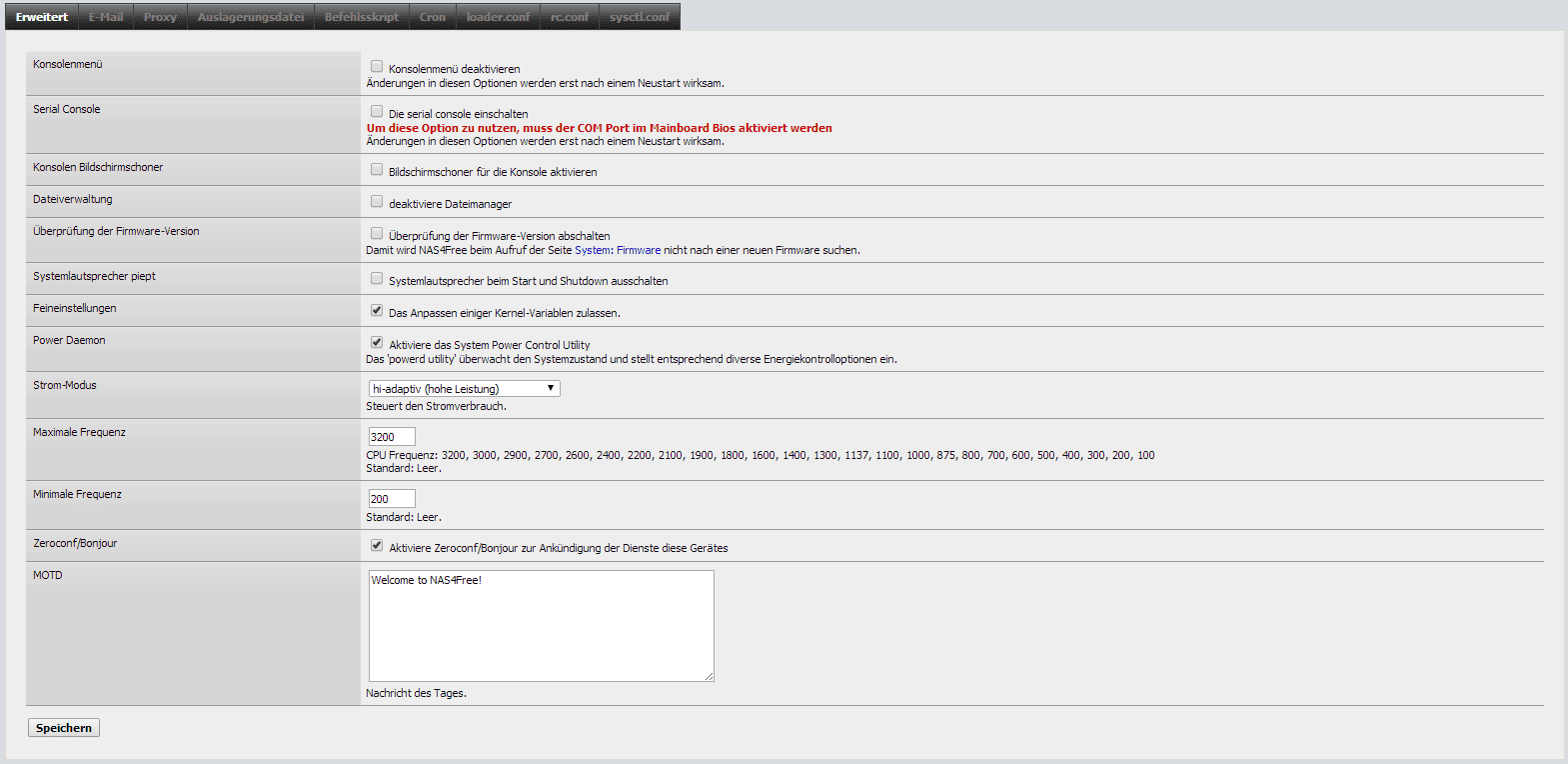Uncheck the Power Daemon activation checkbox
This screenshot has height=764, width=1568.
(377, 343)
